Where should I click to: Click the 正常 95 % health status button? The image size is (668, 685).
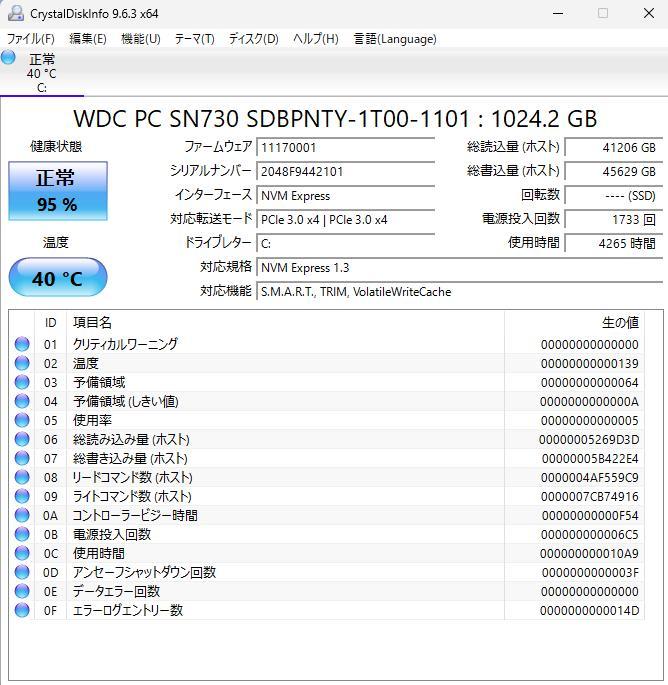tap(58, 191)
